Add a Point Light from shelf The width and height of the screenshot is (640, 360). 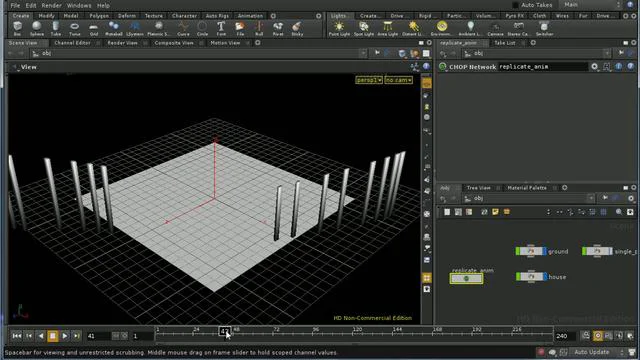tap(339, 29)
